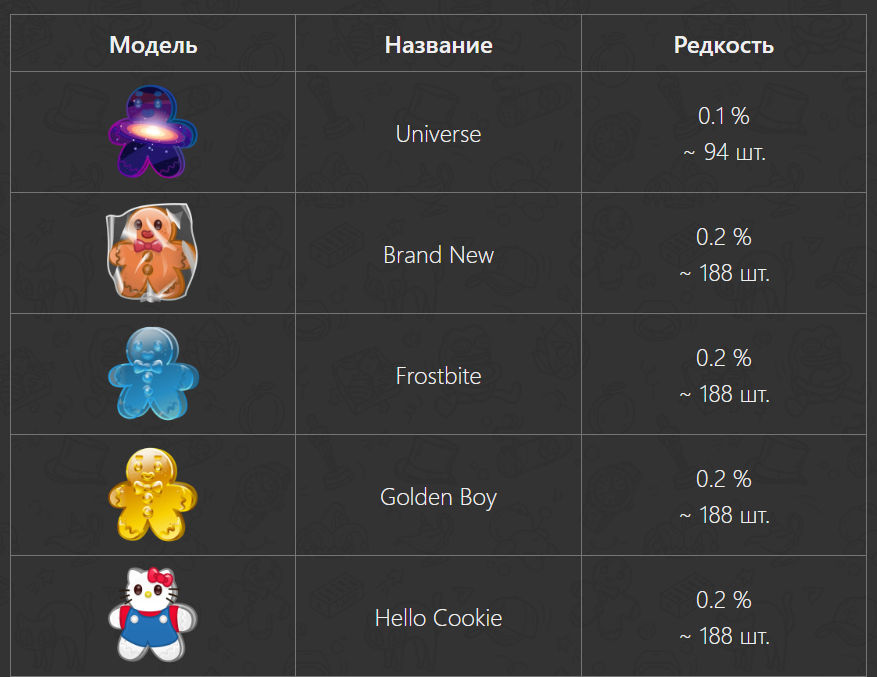Viewport: 877px width, 677px height.
Task: Click the 0.2 % rarity for Brand New
Action: (x=724, y=237)
